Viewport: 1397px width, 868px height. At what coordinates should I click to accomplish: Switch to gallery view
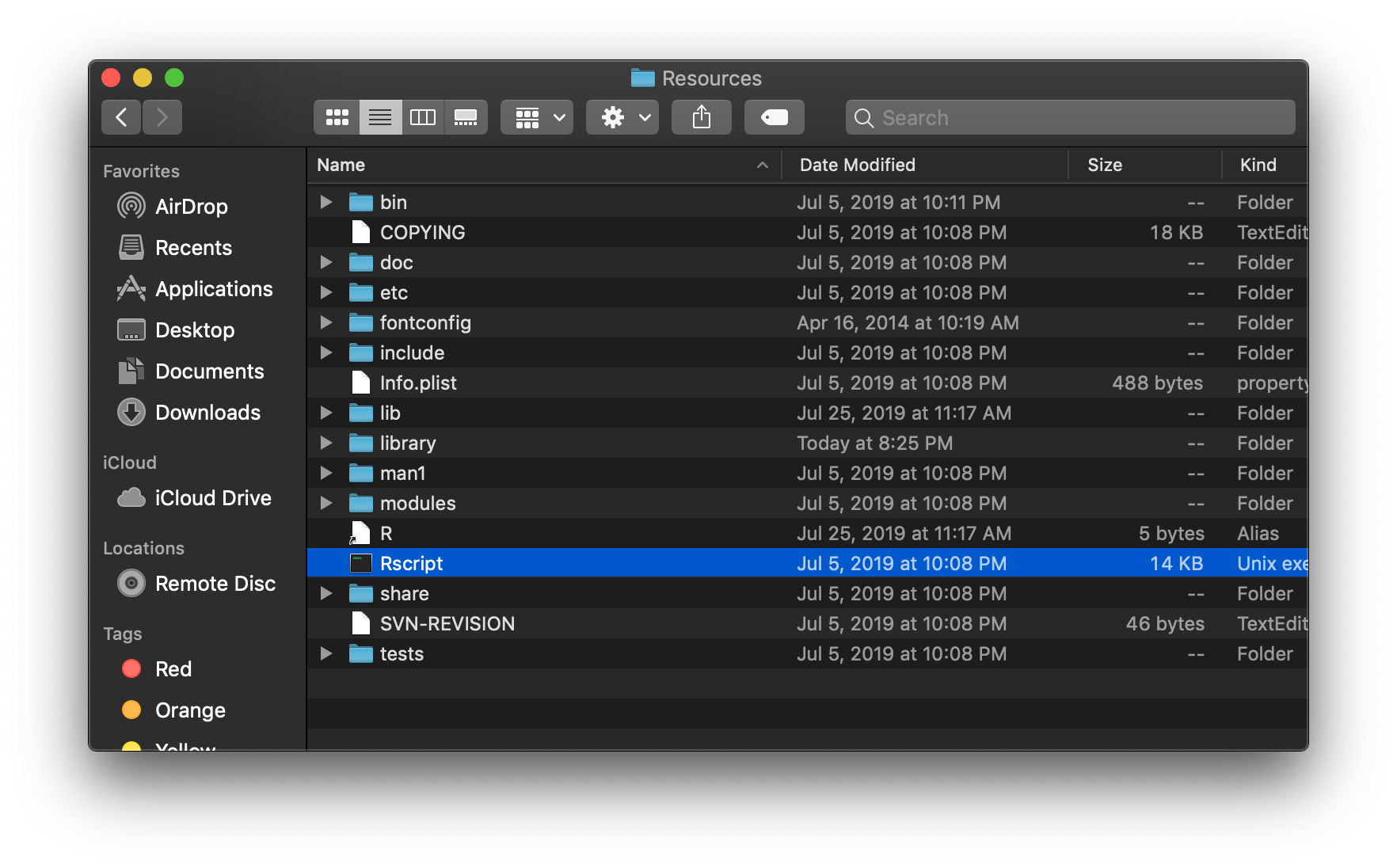[x=466, y=117]
